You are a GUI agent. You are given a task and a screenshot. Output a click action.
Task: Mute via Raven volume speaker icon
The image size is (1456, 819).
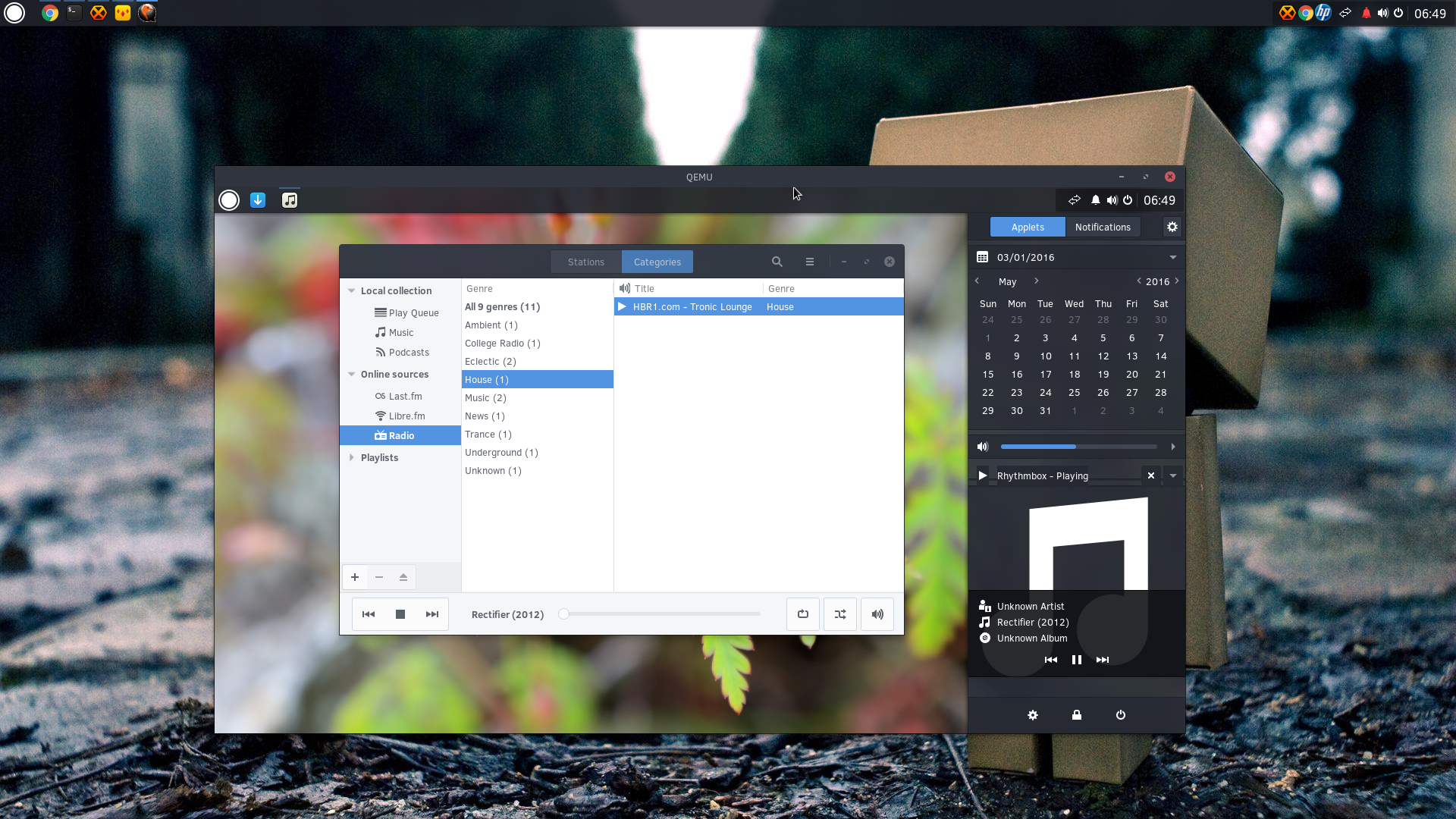[983, 447]
